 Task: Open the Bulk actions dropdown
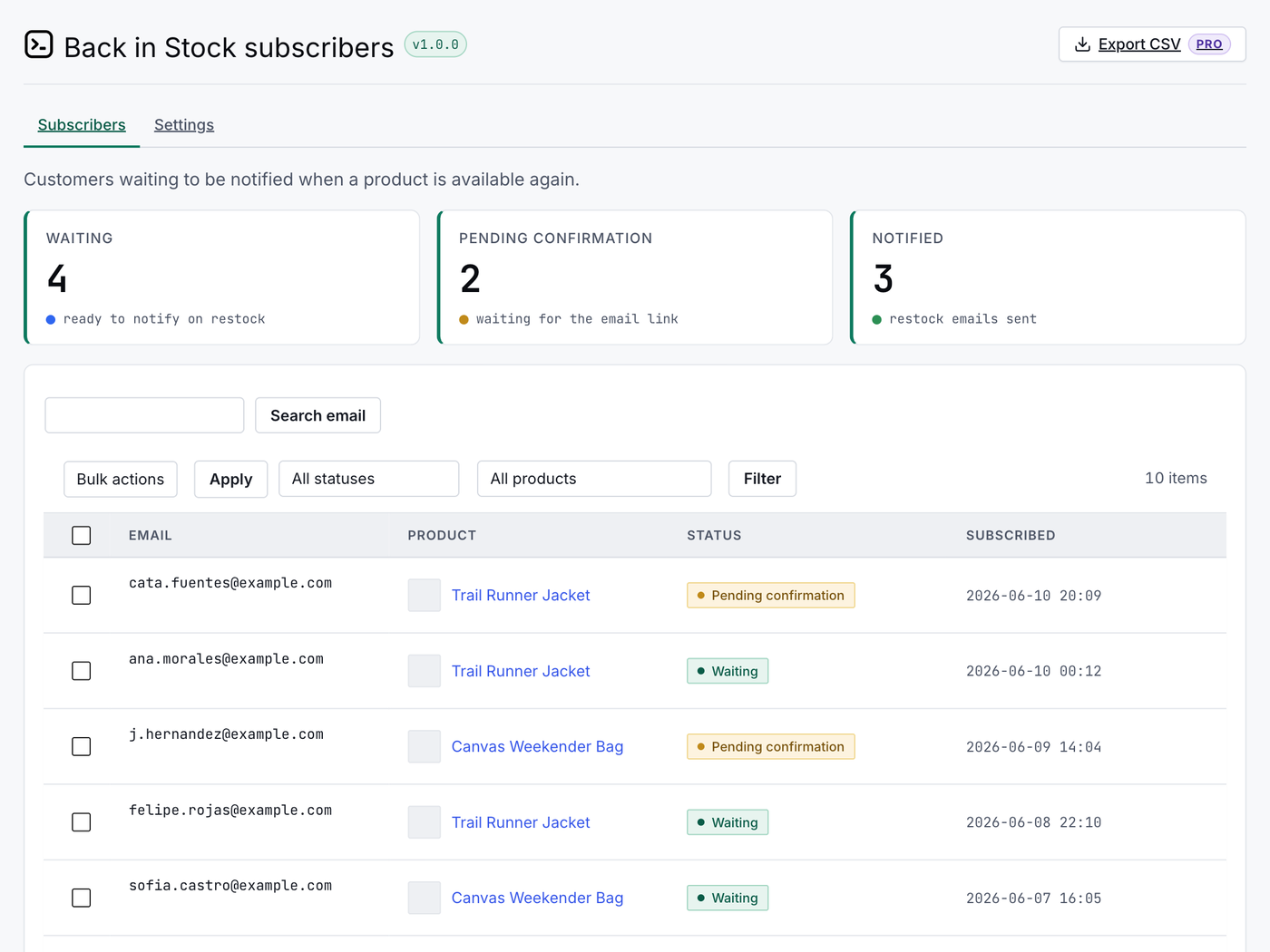(121, 479)
